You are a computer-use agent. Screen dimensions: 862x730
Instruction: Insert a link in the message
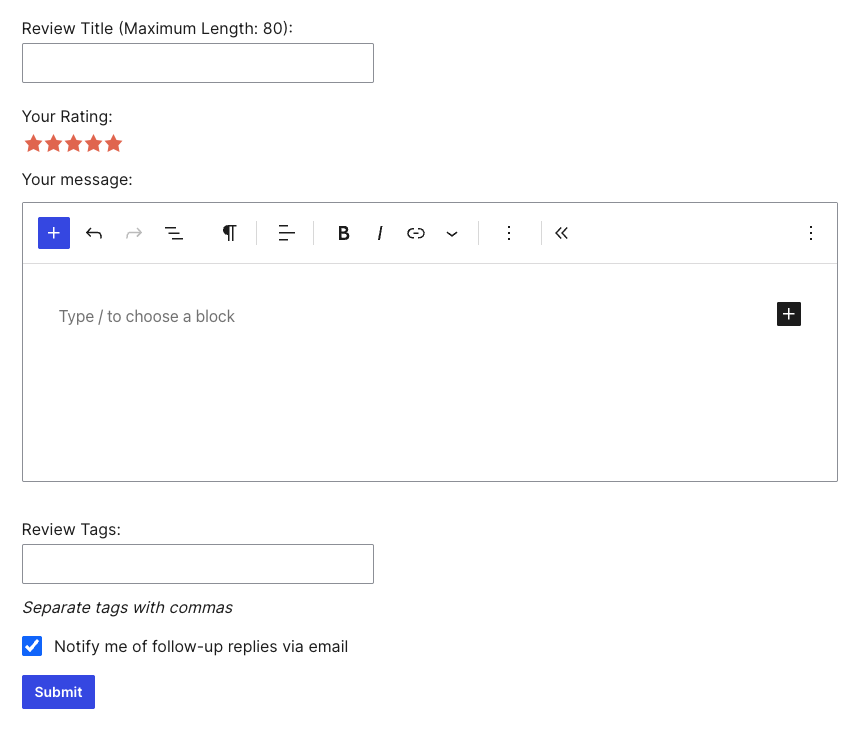416,233
